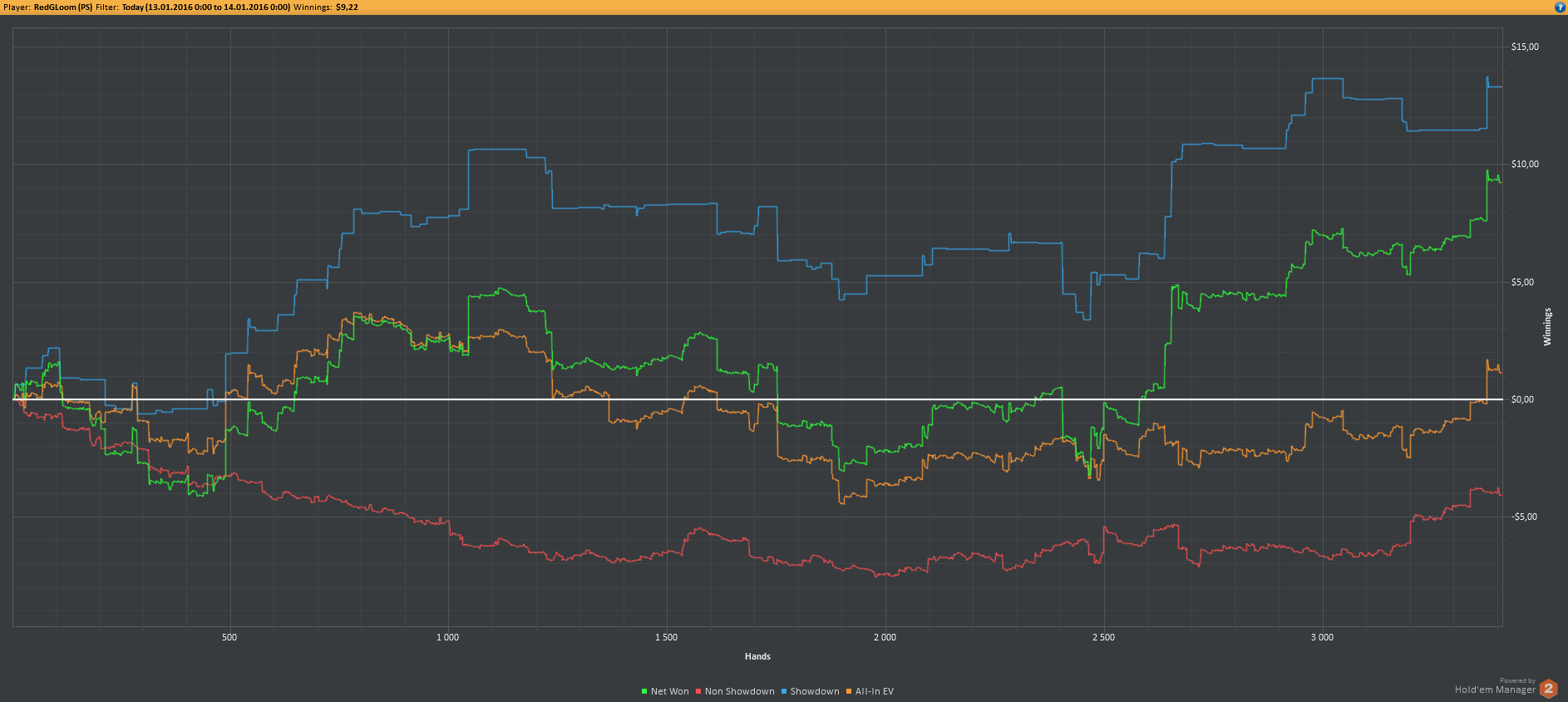Click the Hands axis title
Image resolution: width=1568 pixels, height=702 pixels.
coord(757,656)
